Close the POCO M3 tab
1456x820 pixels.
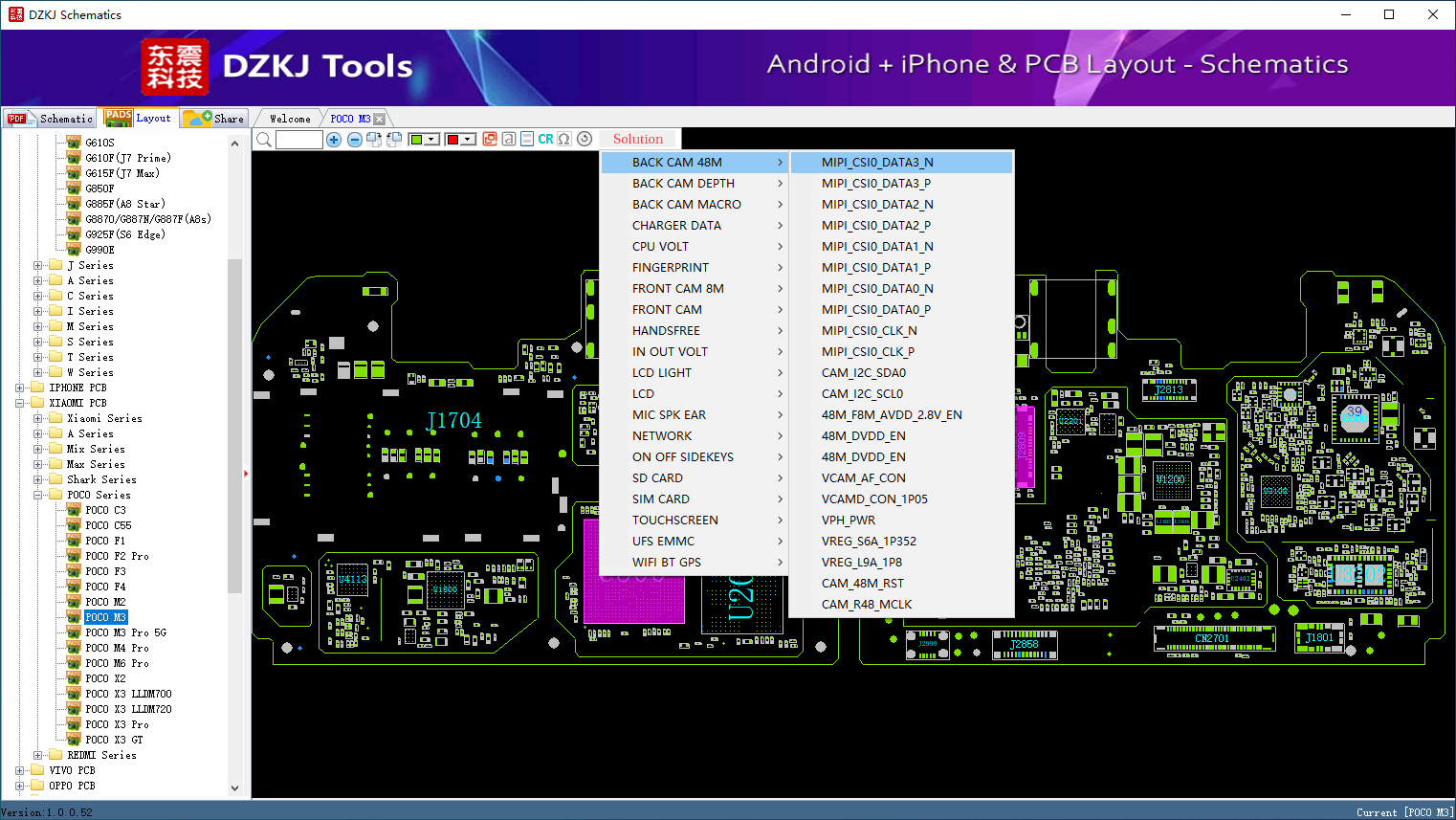[x=380, y=119]
